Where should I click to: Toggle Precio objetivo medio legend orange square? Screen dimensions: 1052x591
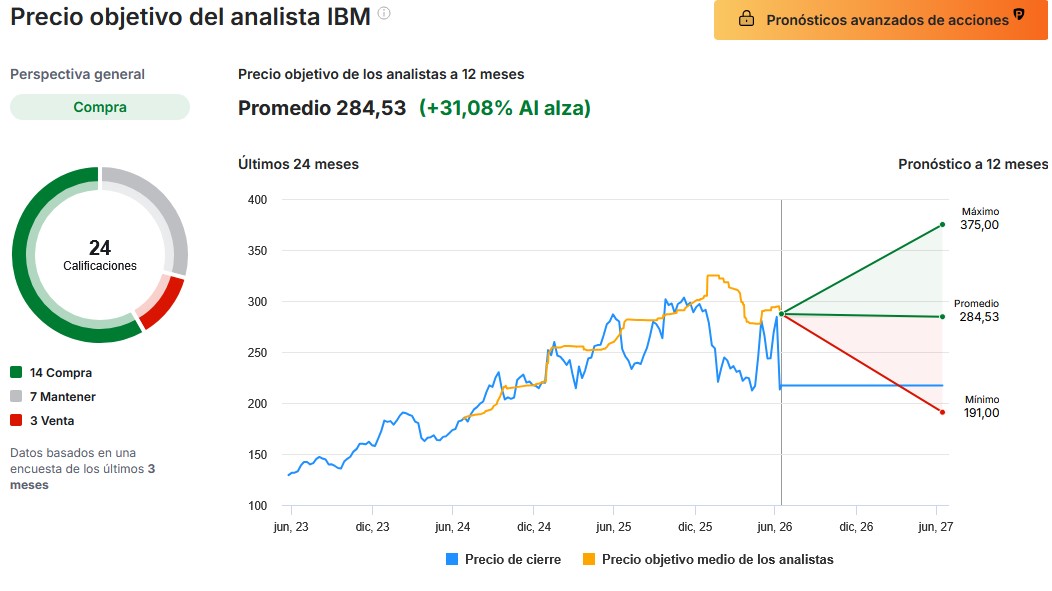tap(588, 559)
